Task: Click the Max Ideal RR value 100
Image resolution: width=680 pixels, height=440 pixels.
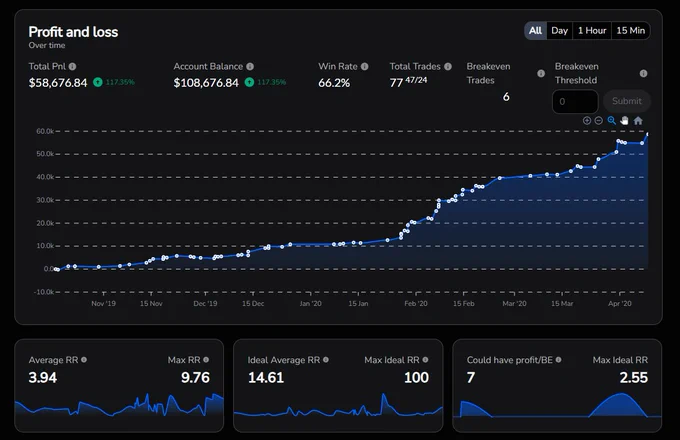Action: [x=416, y=378]
